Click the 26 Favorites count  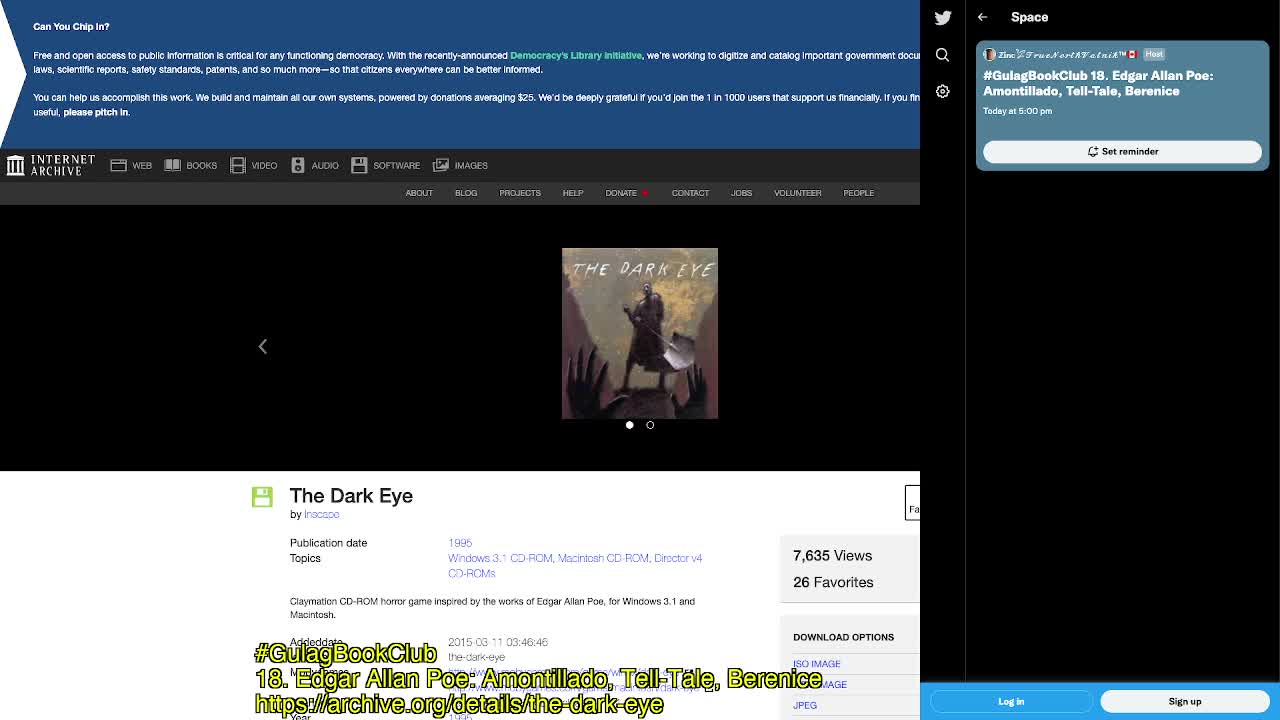pos(833,582)
